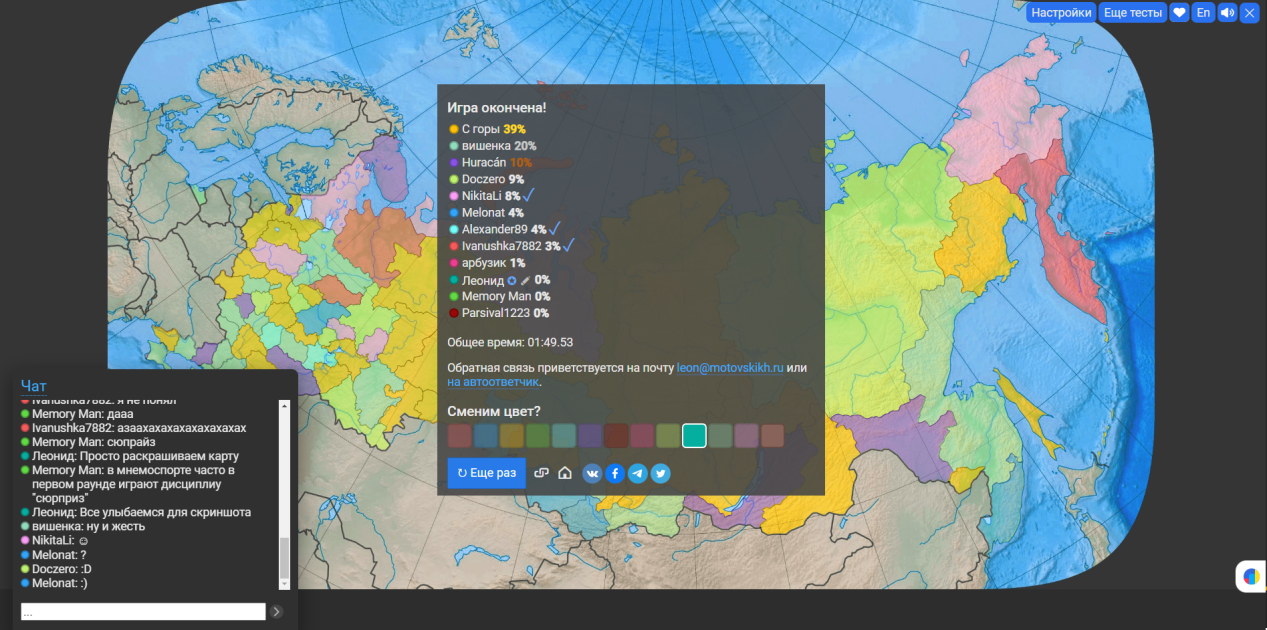Pick the red first color swatch
This screenshot has width=1267, height=630.
(460, 435)
